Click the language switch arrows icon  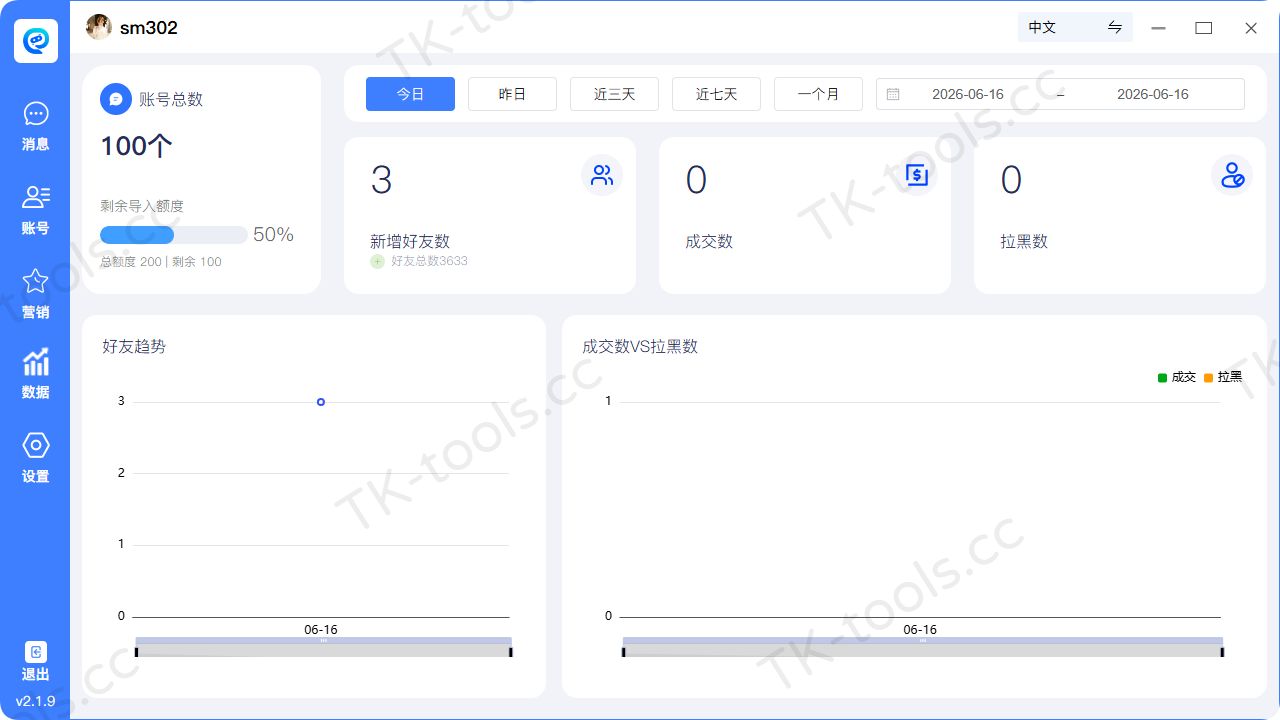[1115, 27]
